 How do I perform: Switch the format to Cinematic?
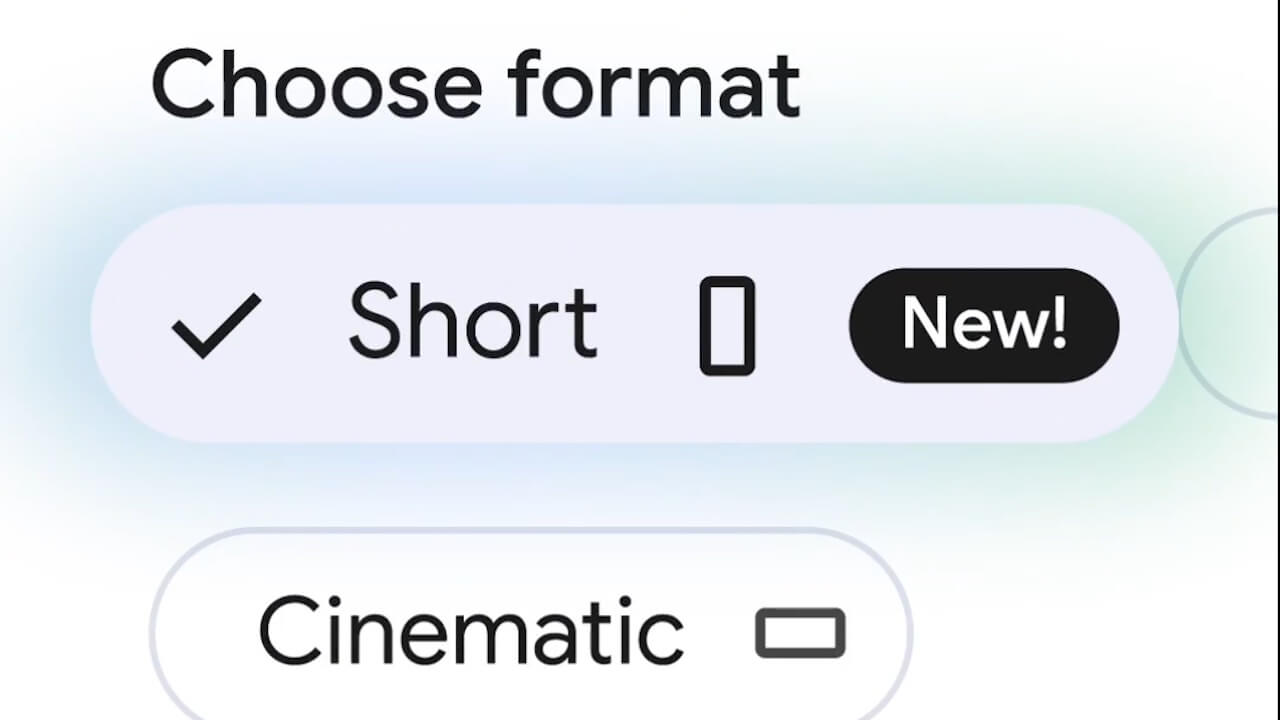531,628
